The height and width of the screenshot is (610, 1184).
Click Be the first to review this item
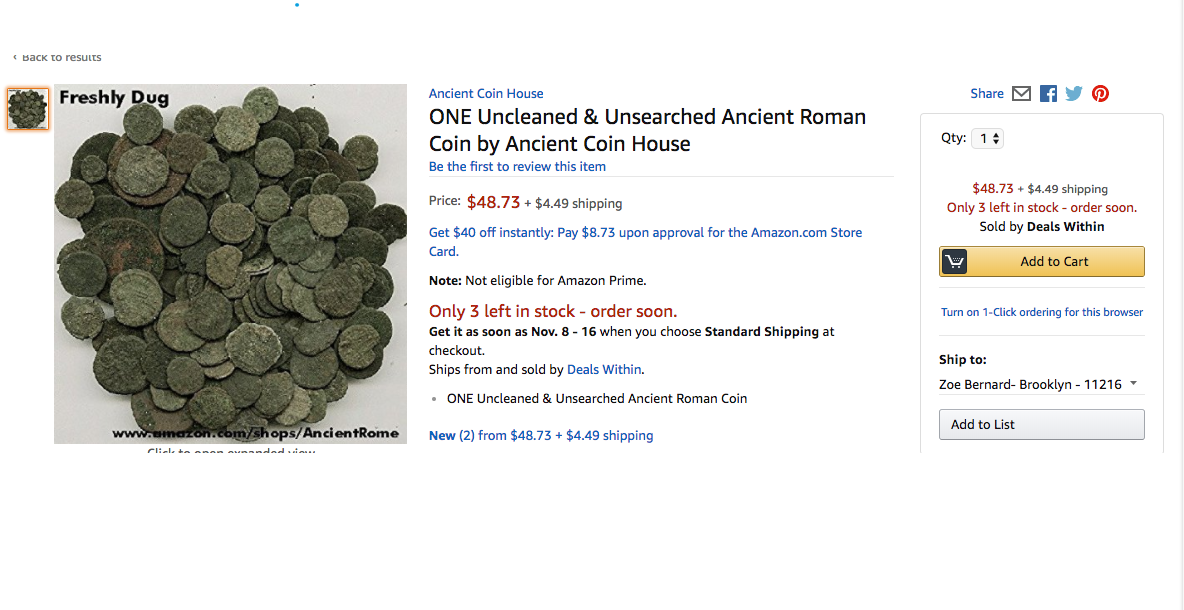pos(517,166)
